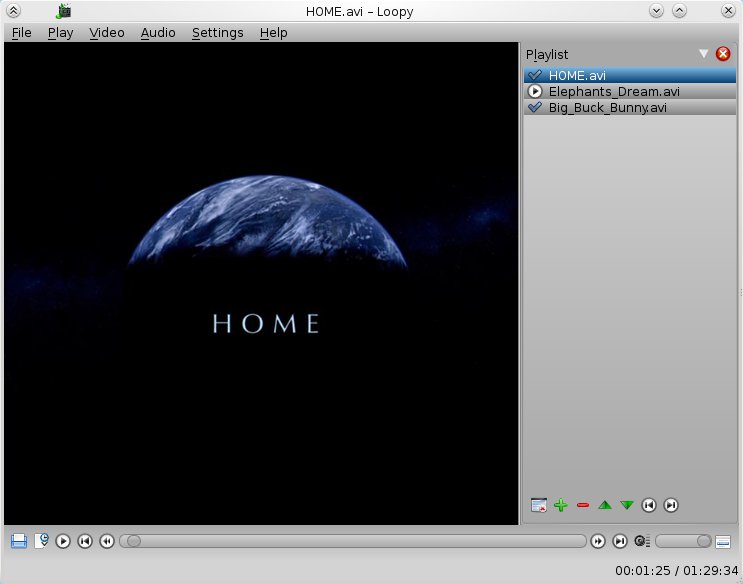This screenshot has width=743, height=584.
Task: Click the blue open-file icon in bottom toolbar
Action: pos(19,541)
